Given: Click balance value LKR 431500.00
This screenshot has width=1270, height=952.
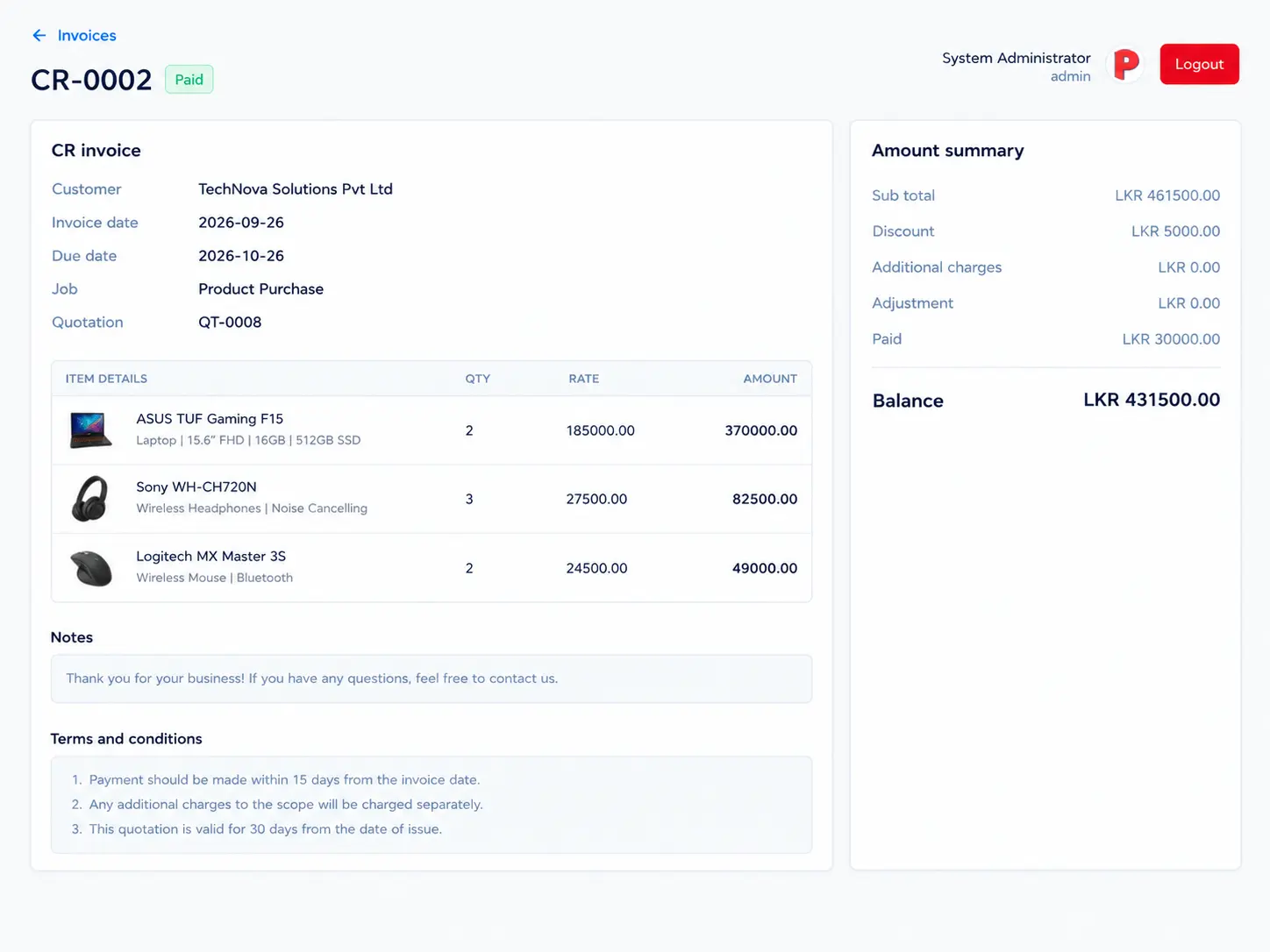Looking at the screenshot, I should click(x=1152, y=400).
